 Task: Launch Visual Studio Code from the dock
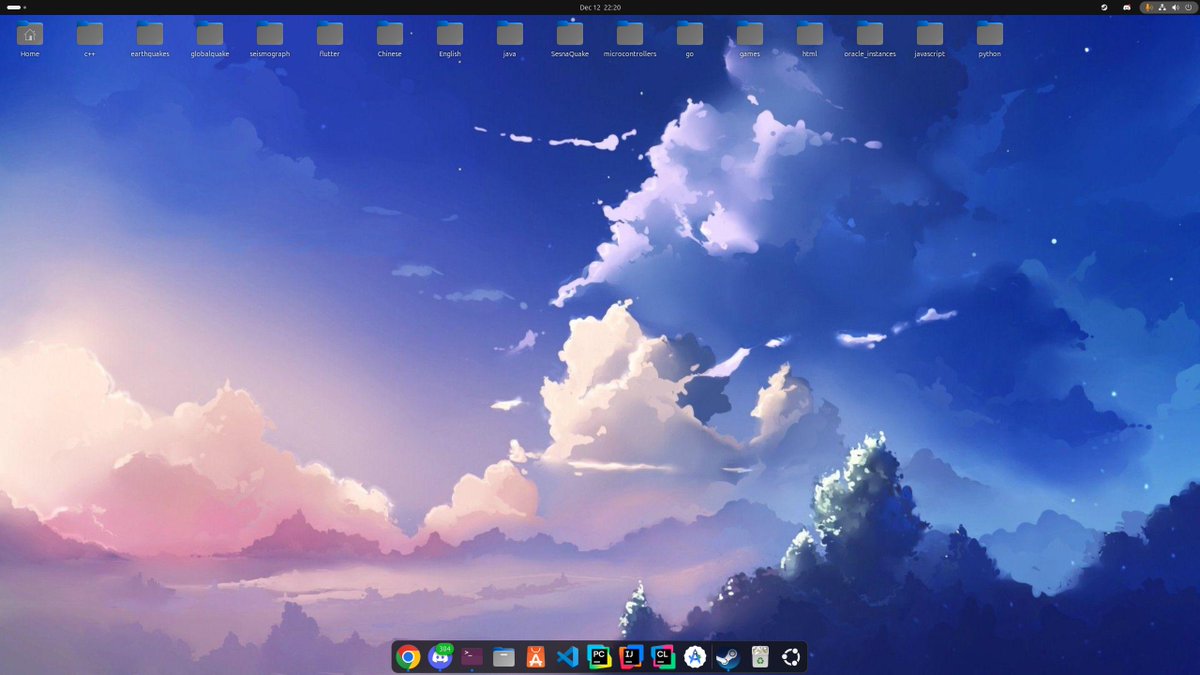pyautogui.click(x=567, y=657)
